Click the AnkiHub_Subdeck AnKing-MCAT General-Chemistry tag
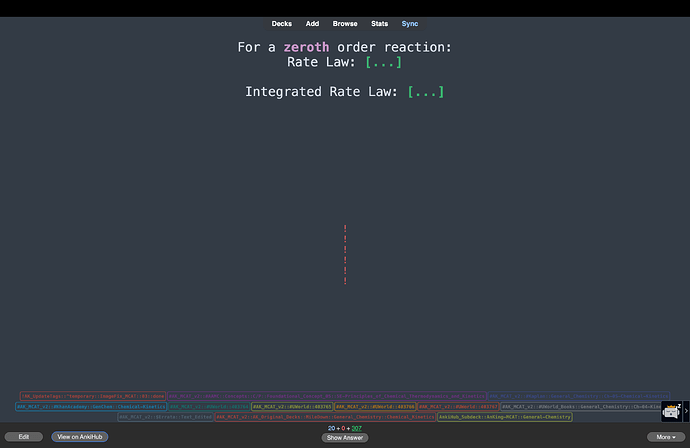Screen dimensions: 690x448 505,417
